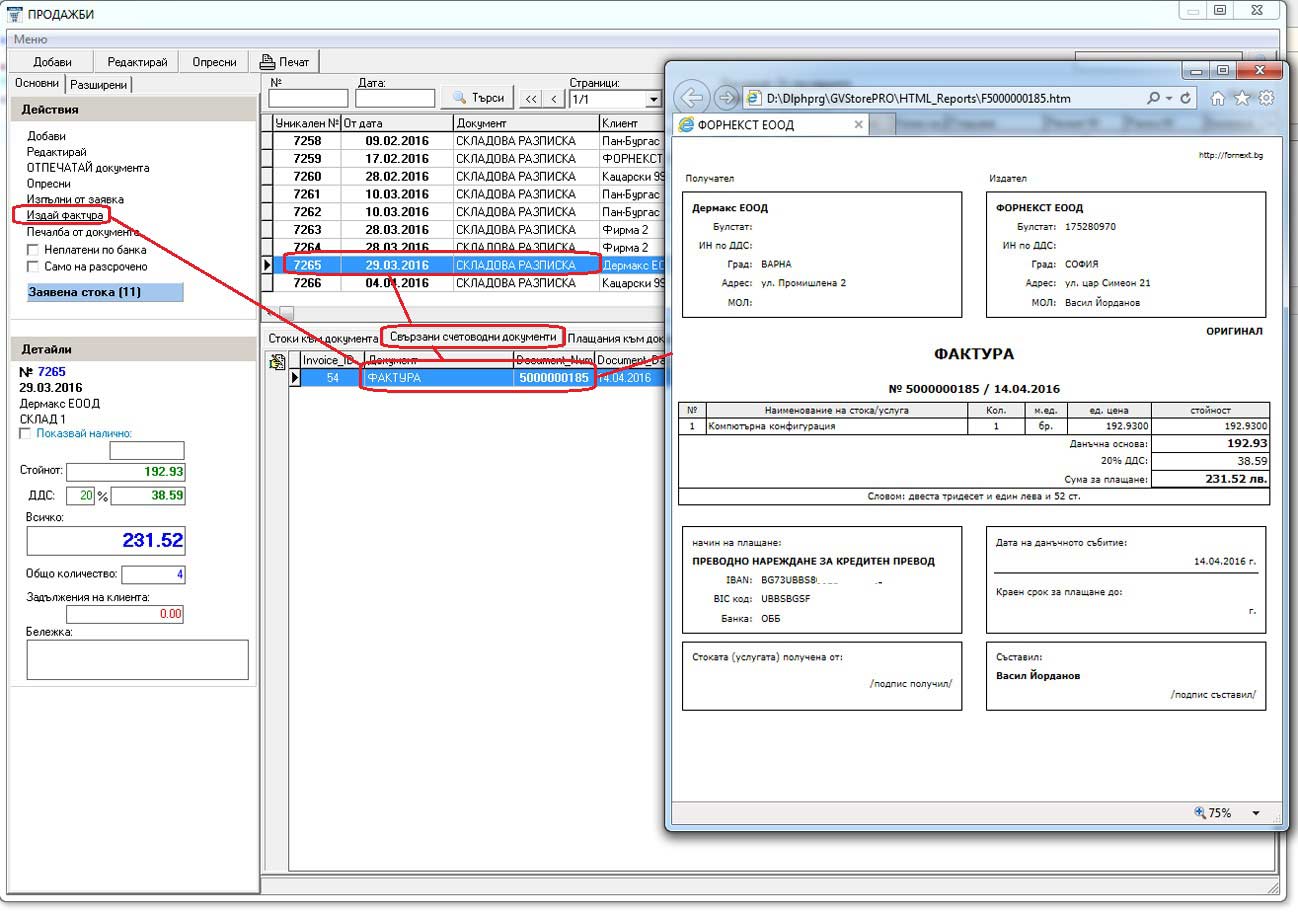
Task: Toggle Показвай налично checkbox
Action: click(25, 434)
